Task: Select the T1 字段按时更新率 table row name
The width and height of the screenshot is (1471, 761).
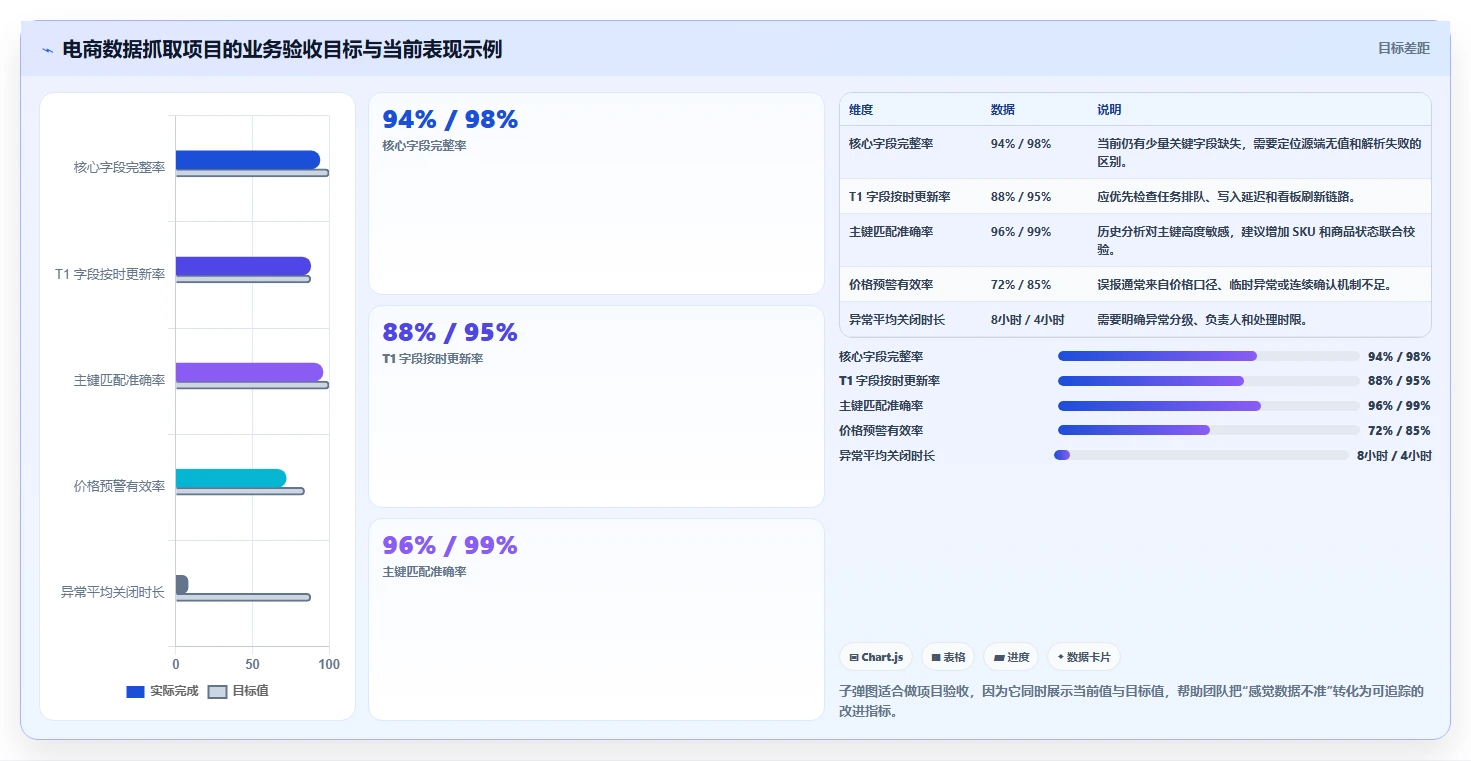Action: [x=900, y=197]
